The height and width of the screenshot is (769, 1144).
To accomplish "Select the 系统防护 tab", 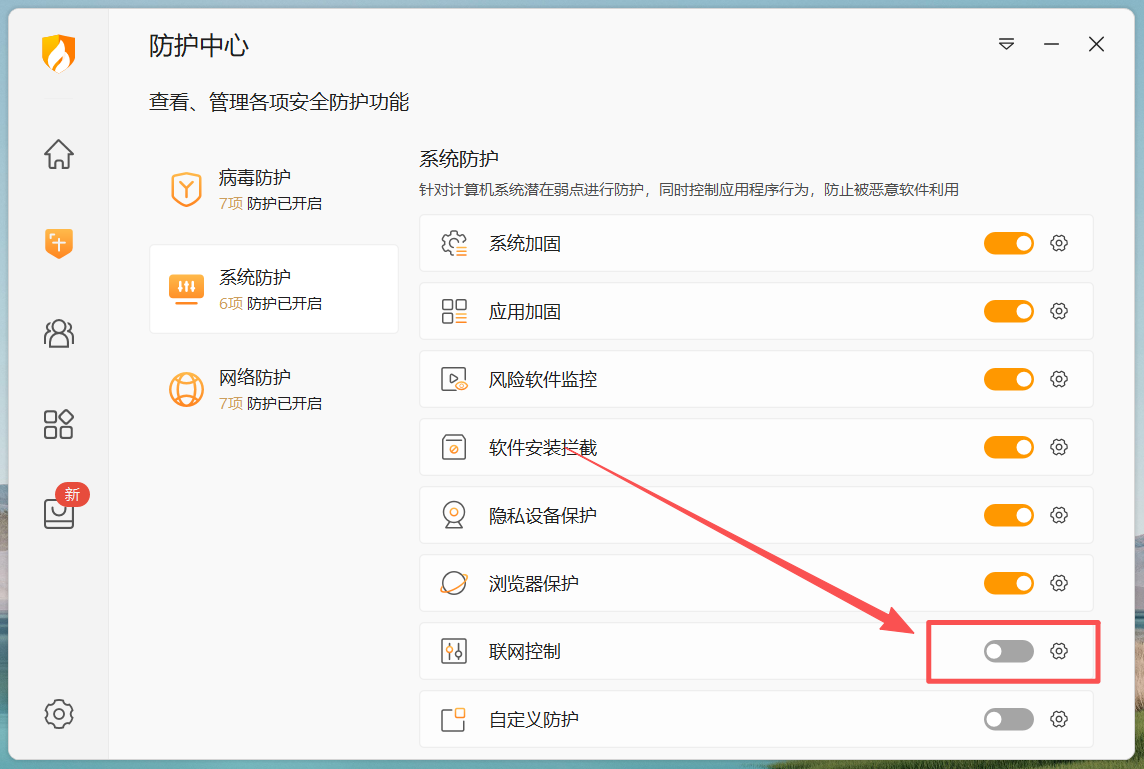I will click(273, 289).
